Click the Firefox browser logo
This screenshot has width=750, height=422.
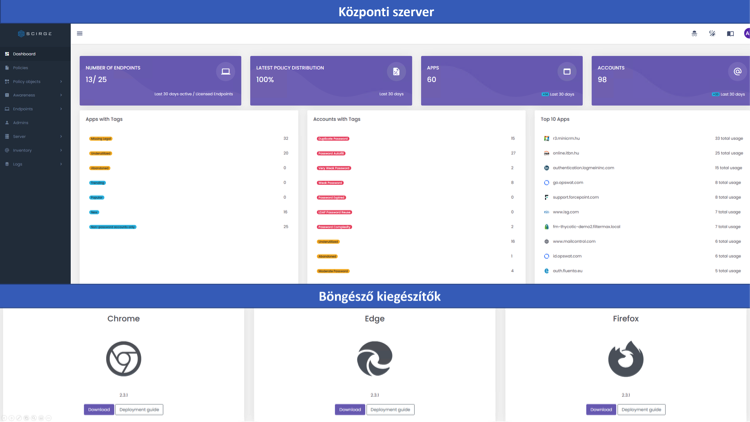[626, 359]
